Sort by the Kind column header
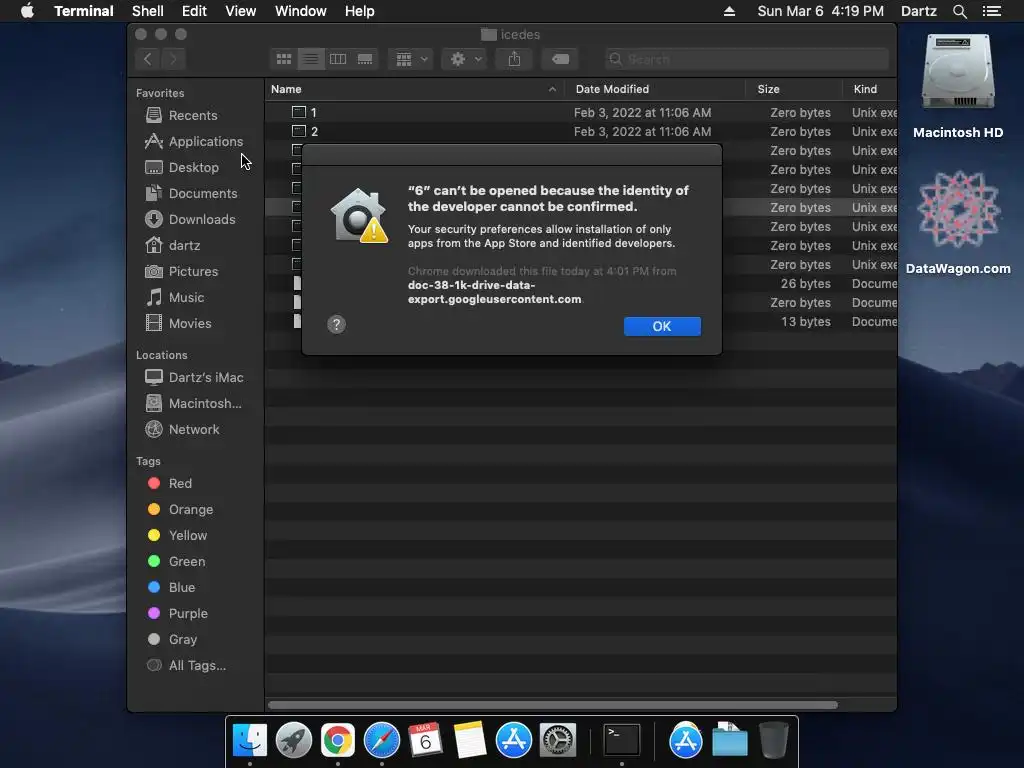This screenshot has height=768, width=1024. (x=869, y=89)
